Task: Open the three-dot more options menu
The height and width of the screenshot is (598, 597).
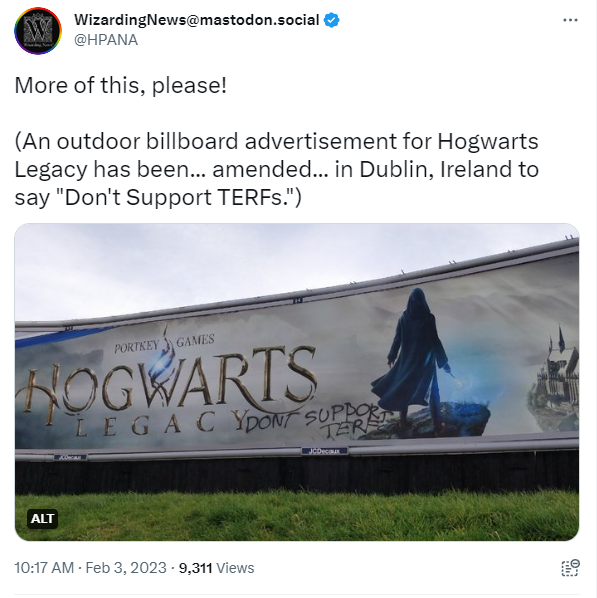Action: tap(570, 20)
